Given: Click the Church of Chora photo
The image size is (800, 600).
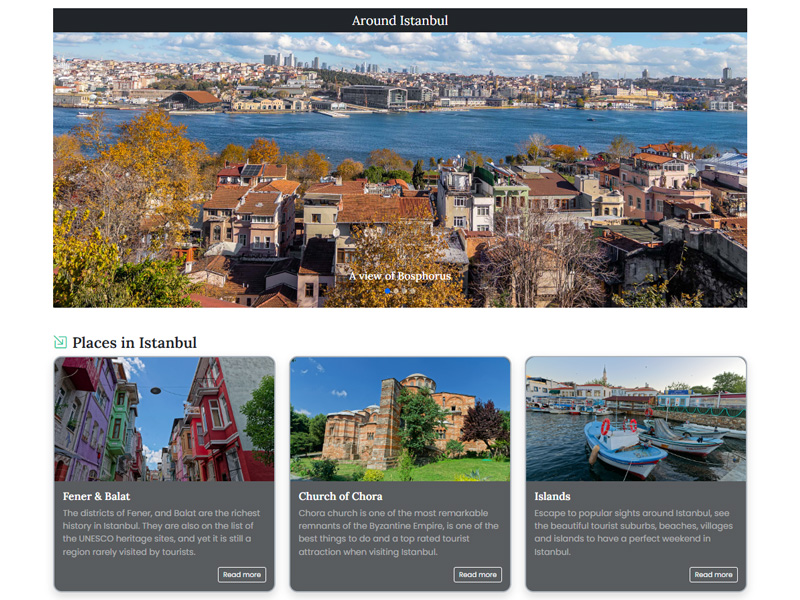Looking at the screenshot, I should (x=400, y=419).
